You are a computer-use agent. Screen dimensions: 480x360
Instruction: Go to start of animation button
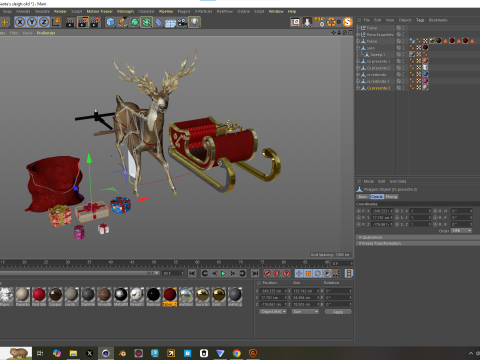192,273
